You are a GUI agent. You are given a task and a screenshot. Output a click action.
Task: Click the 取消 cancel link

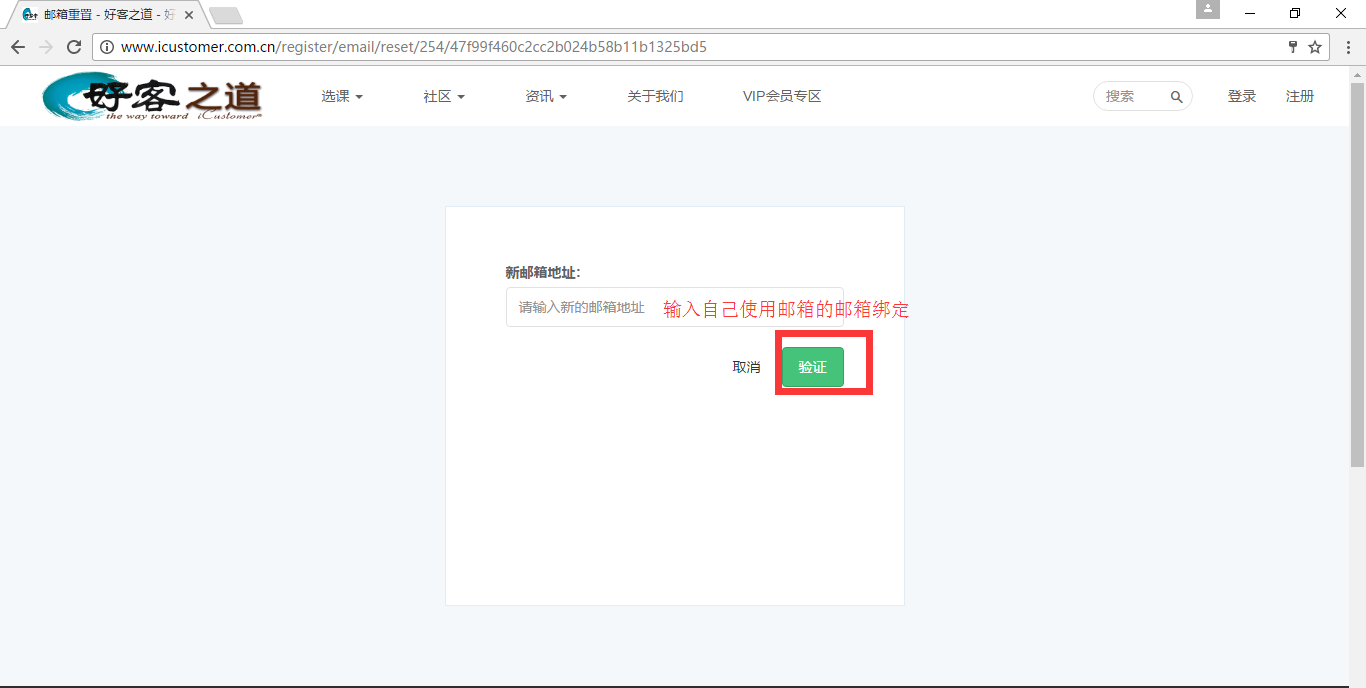coord(746,367)
